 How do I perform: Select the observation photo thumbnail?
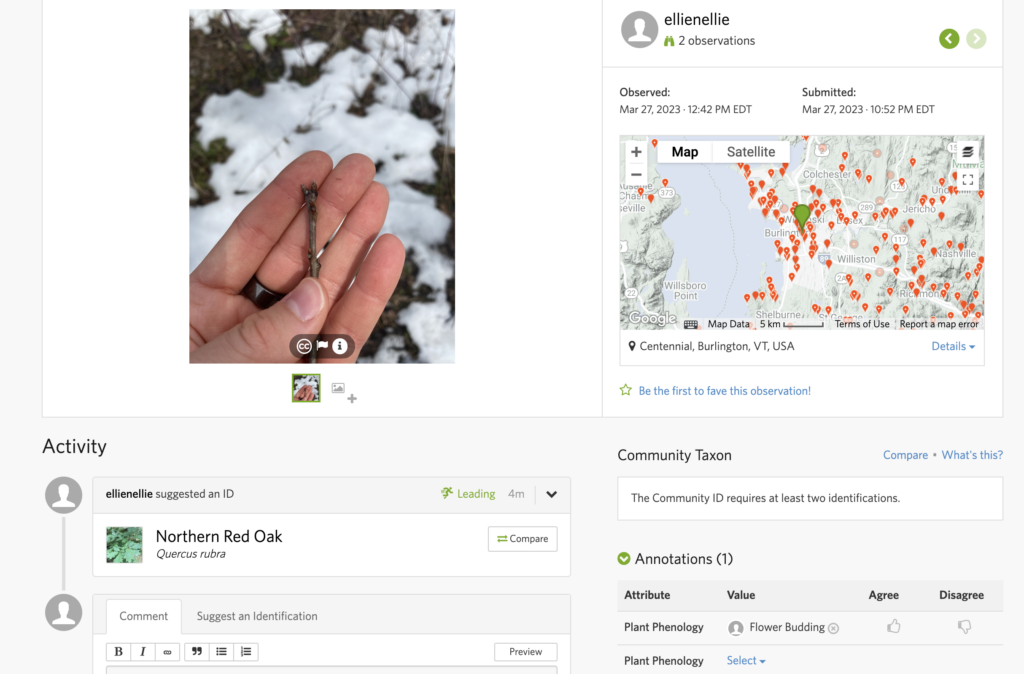click(306, 388)
